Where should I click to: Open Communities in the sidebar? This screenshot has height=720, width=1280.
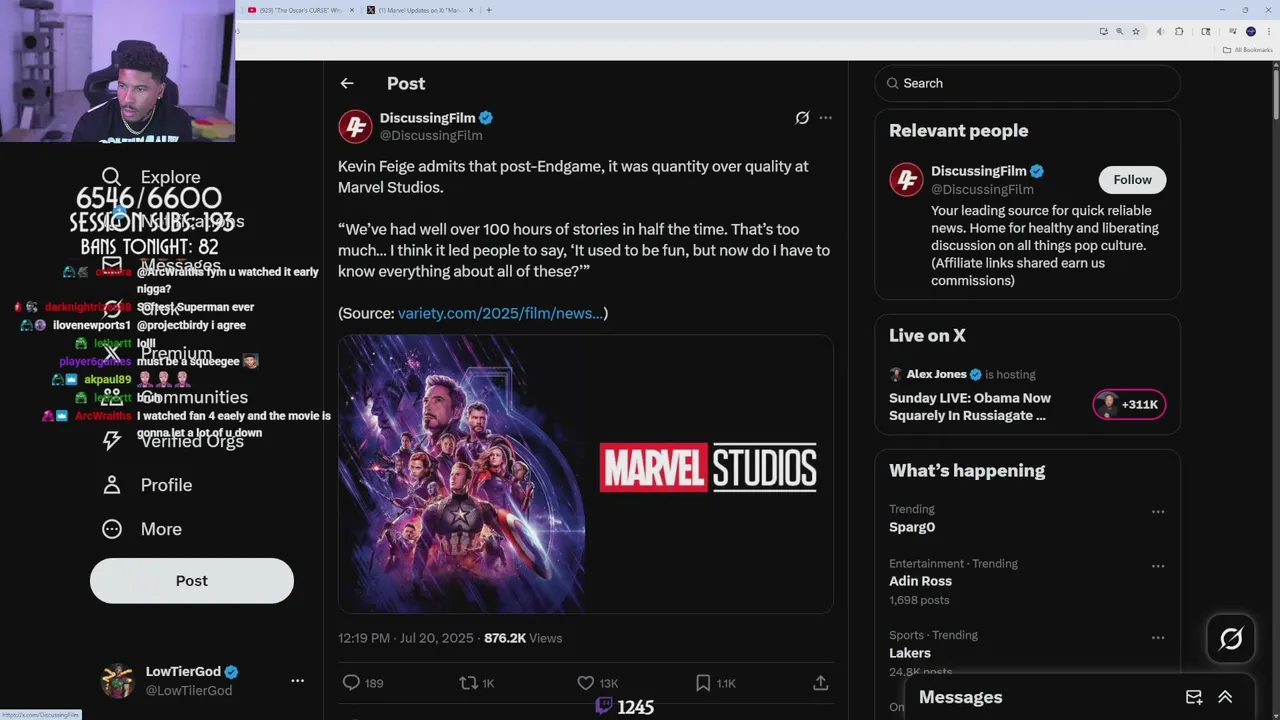175,397
